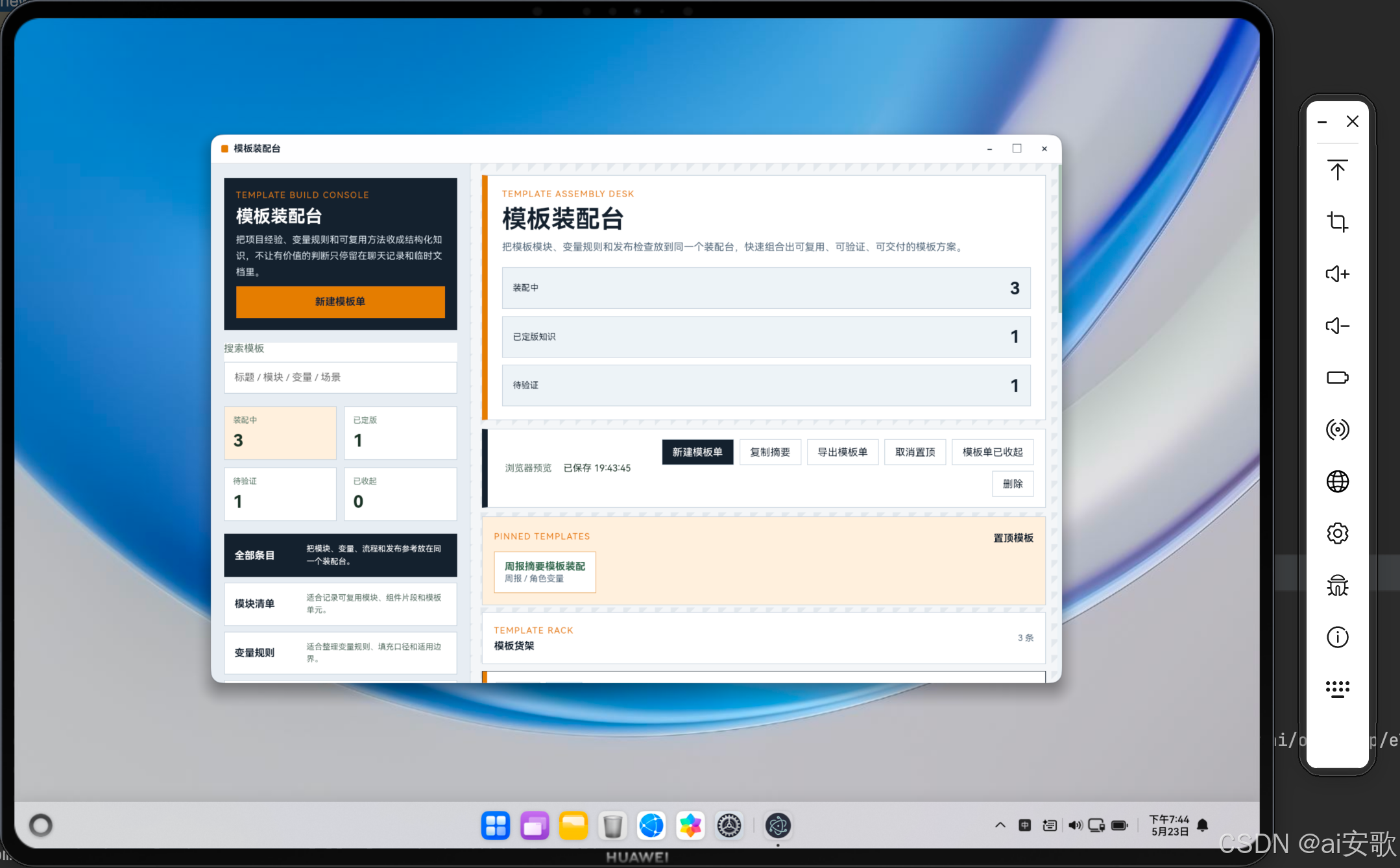Filter by the 待验证 stat card in sidebar

(x=280, y=494)
